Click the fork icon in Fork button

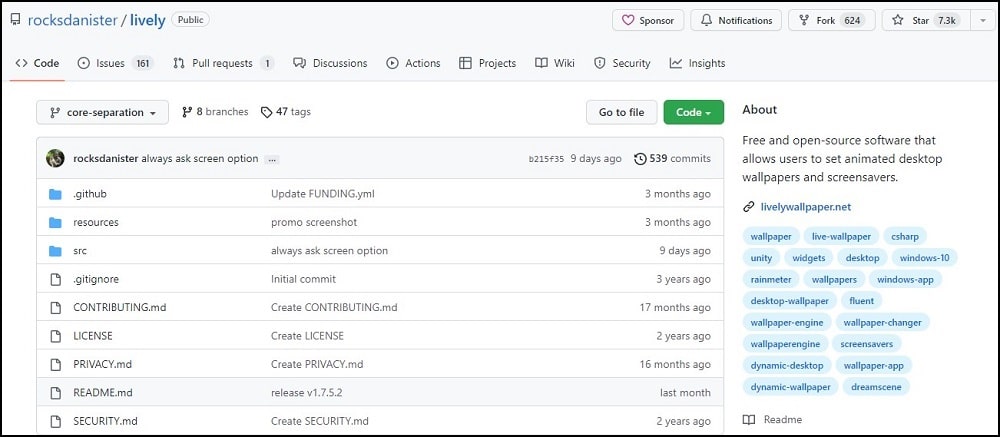pos(804,20)
